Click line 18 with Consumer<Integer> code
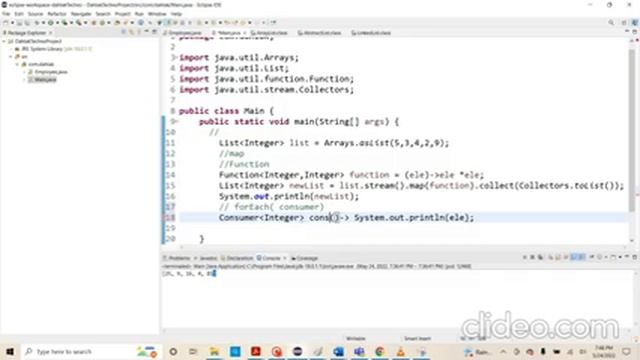 pyautogui.click(x=346, y=218)
